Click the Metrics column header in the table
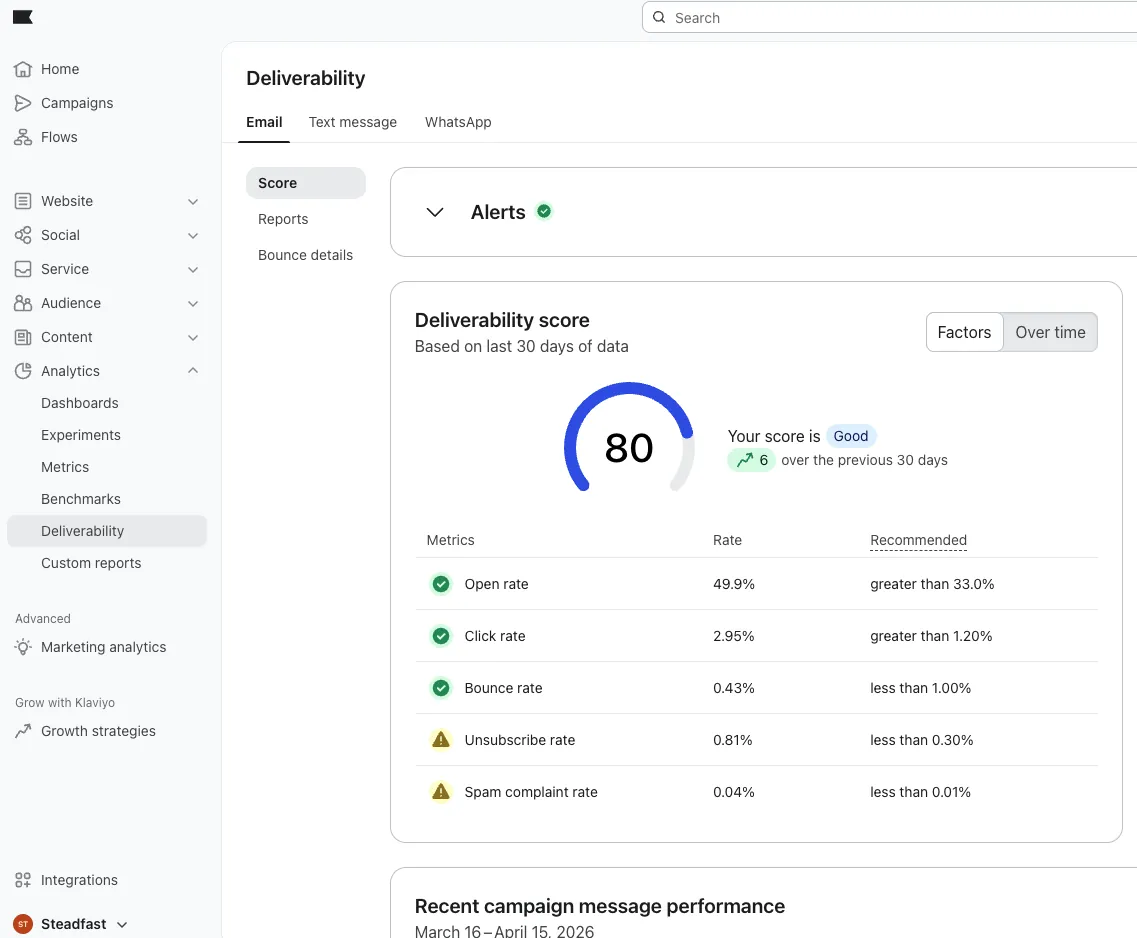The height and width of the screenshot is (938, 1137). click(450, 540)
